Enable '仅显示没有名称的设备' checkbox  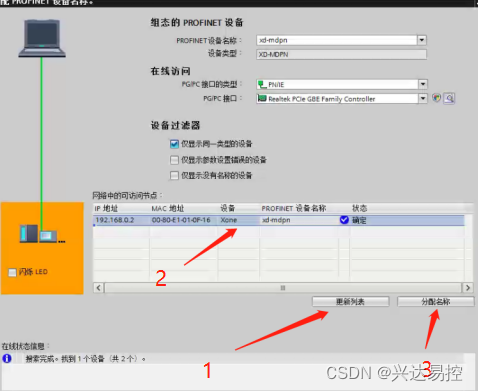[174, 175]
